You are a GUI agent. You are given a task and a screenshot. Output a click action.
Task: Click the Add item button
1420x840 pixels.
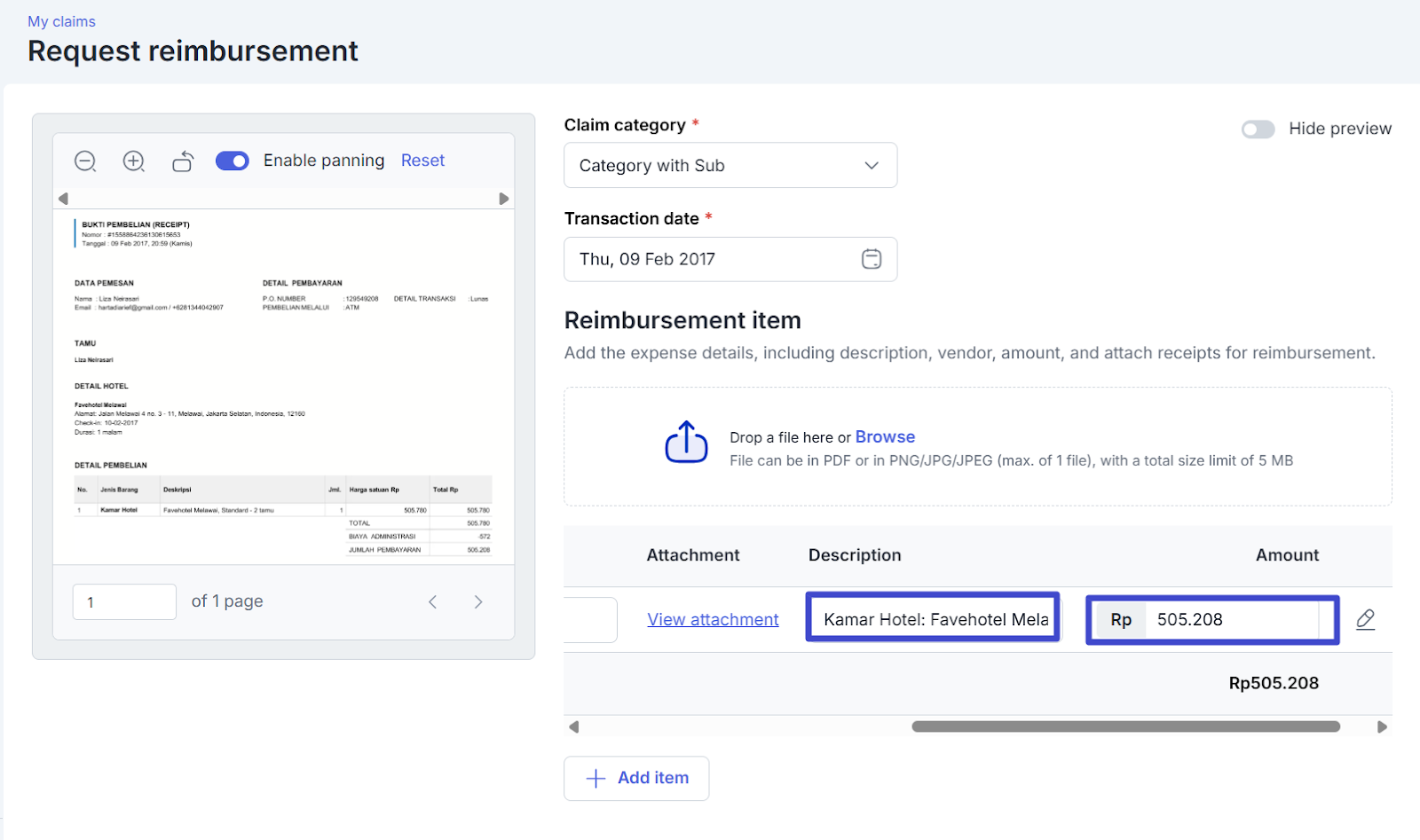636,778
